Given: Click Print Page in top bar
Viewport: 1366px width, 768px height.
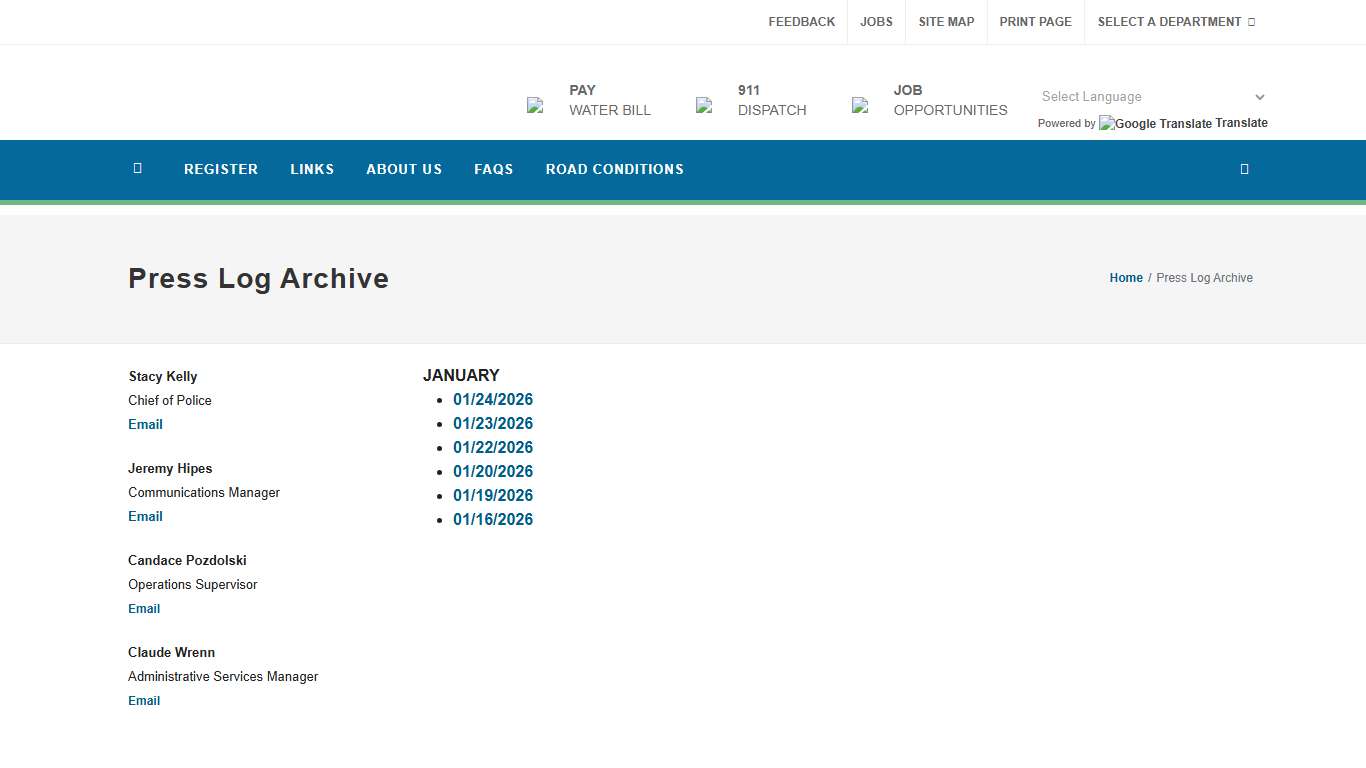Looking at the screenshot, I should [x=1035, y=22].
